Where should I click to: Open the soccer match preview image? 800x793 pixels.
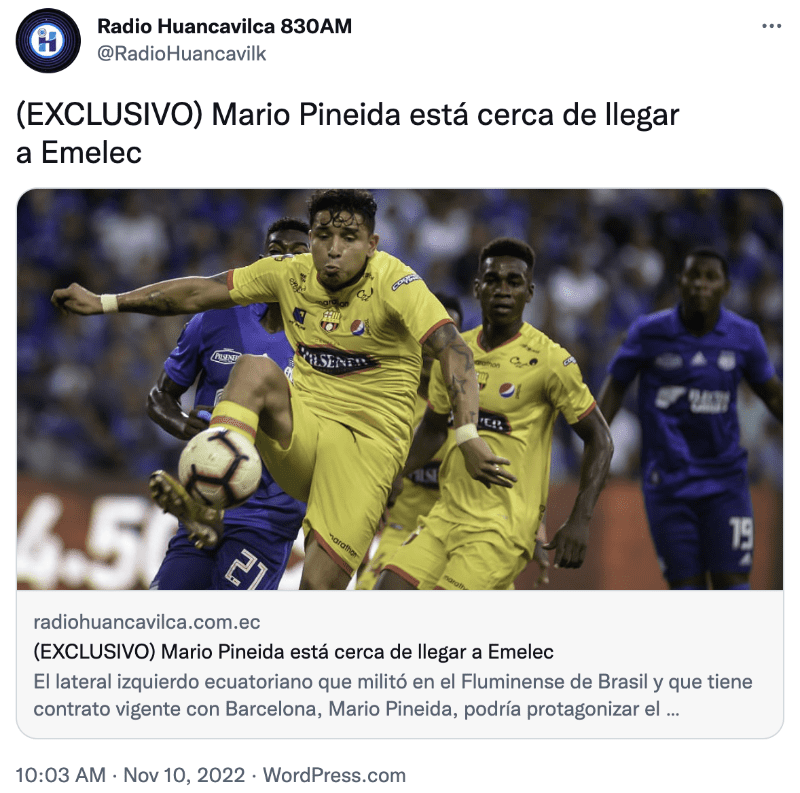[400, 389]
